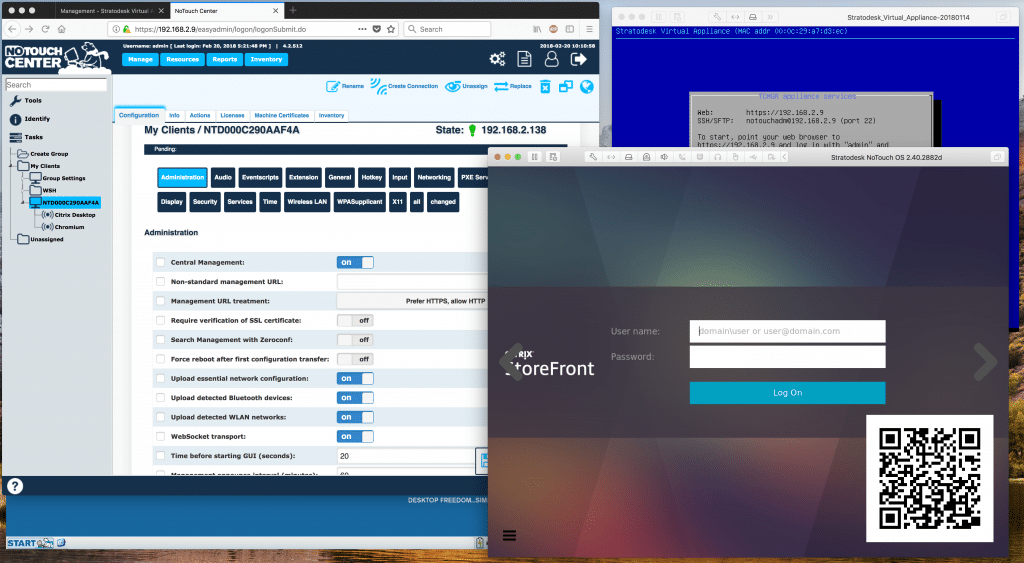Screen dimensions: 1024x563
Task: Collapse the NTD000C290AAF4A tree node arrow
Action: (24, 202)
